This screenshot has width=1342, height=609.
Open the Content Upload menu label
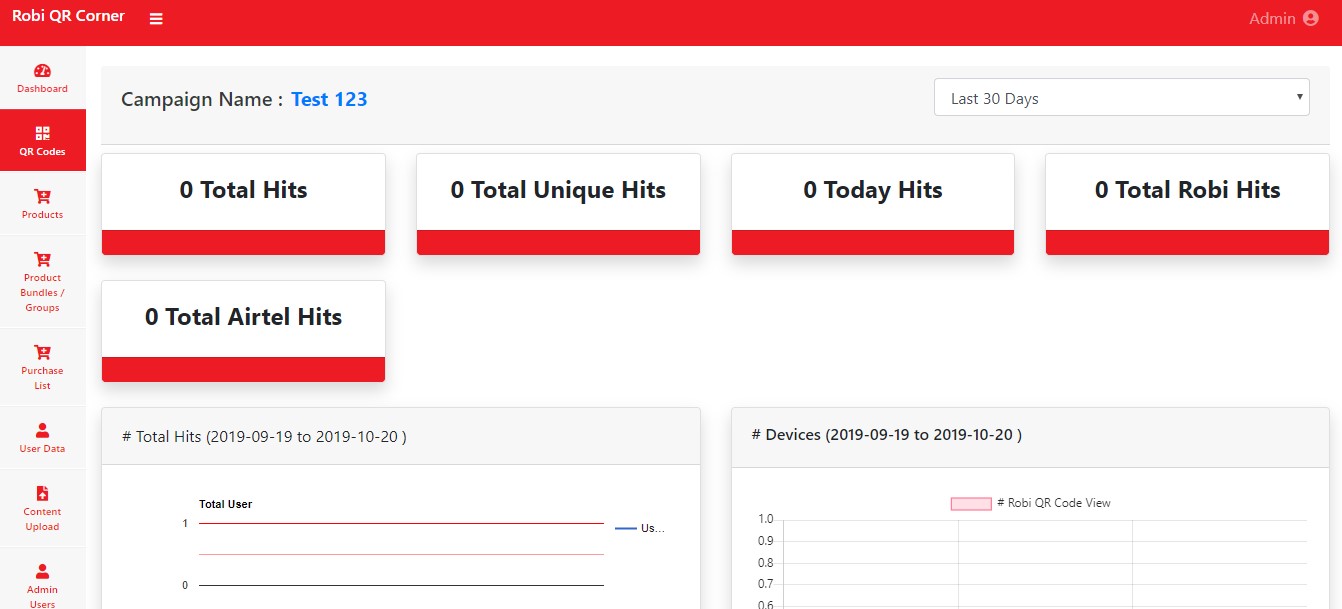[42, 519]
